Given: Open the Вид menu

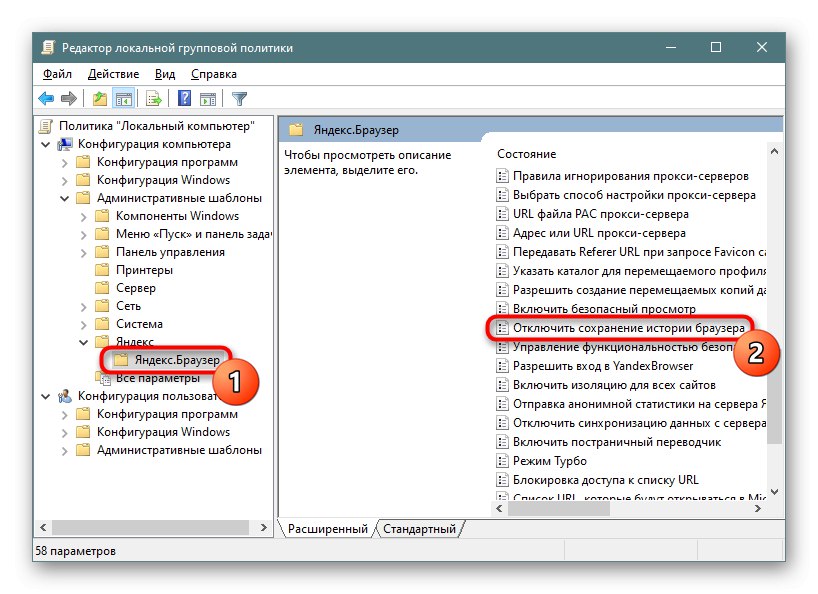Looking at the screenshot, I should 165,74.
